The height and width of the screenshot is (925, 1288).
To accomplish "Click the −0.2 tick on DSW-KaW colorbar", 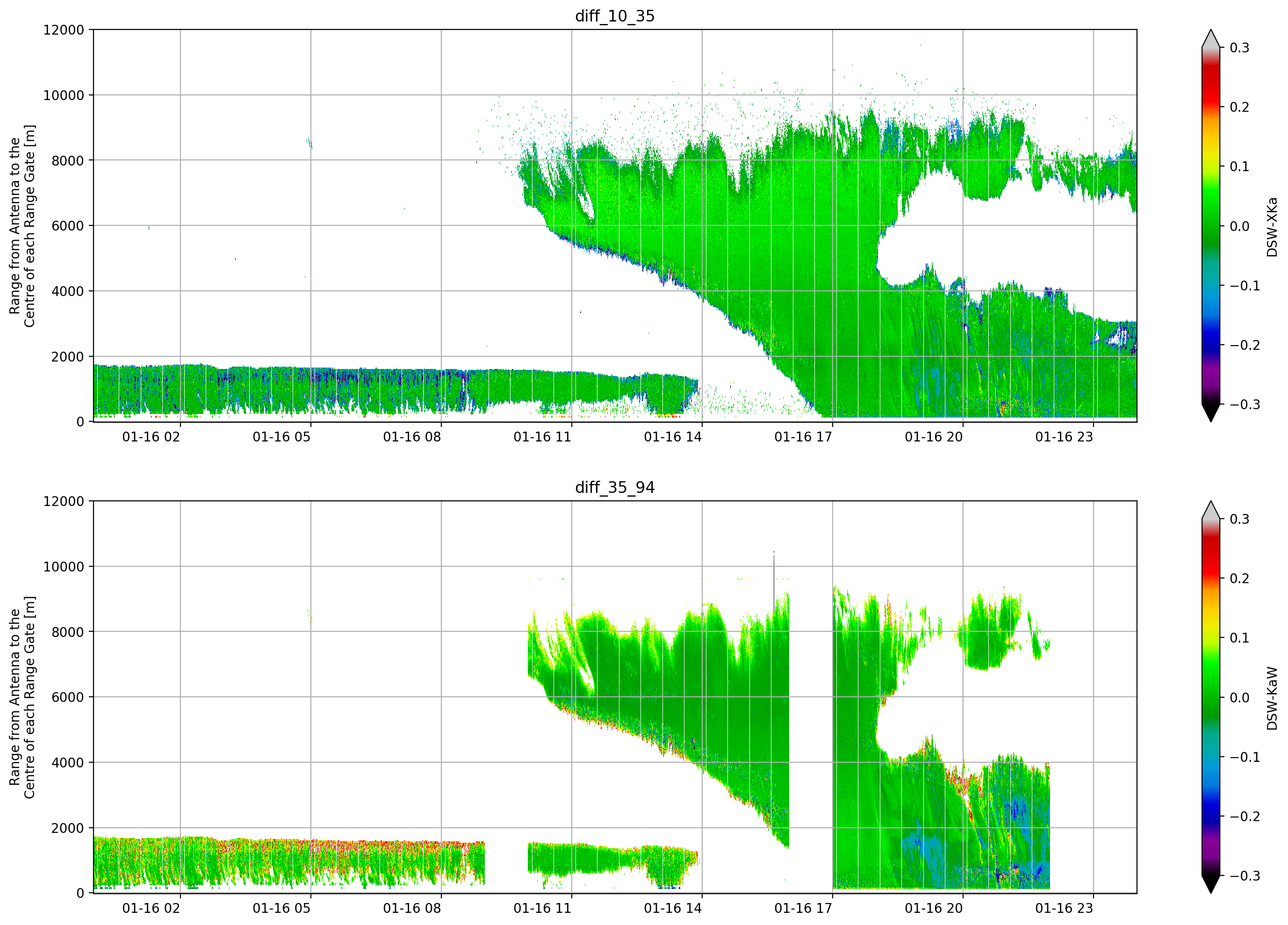I will 1245,817.
